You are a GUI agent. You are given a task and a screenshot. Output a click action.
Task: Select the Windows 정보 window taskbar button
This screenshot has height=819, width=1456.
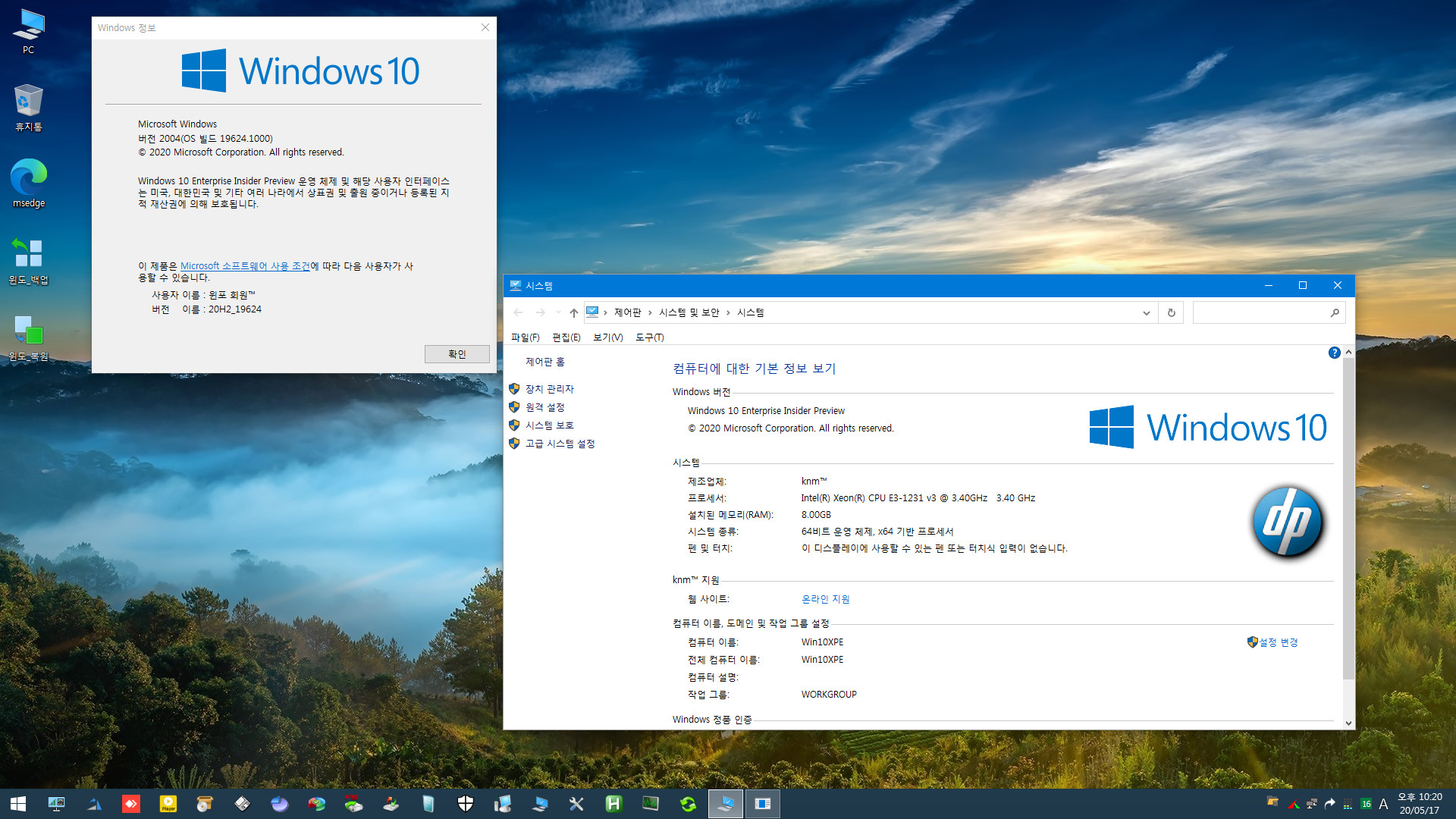click(x=763, y=804)
